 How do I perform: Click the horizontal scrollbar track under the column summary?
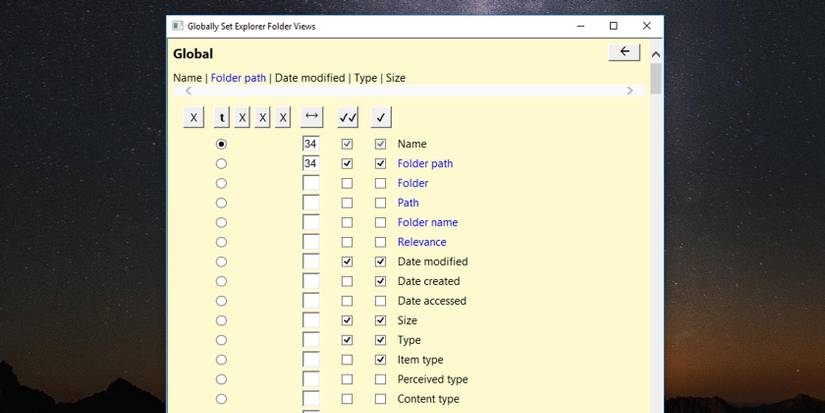coord(409,90)
